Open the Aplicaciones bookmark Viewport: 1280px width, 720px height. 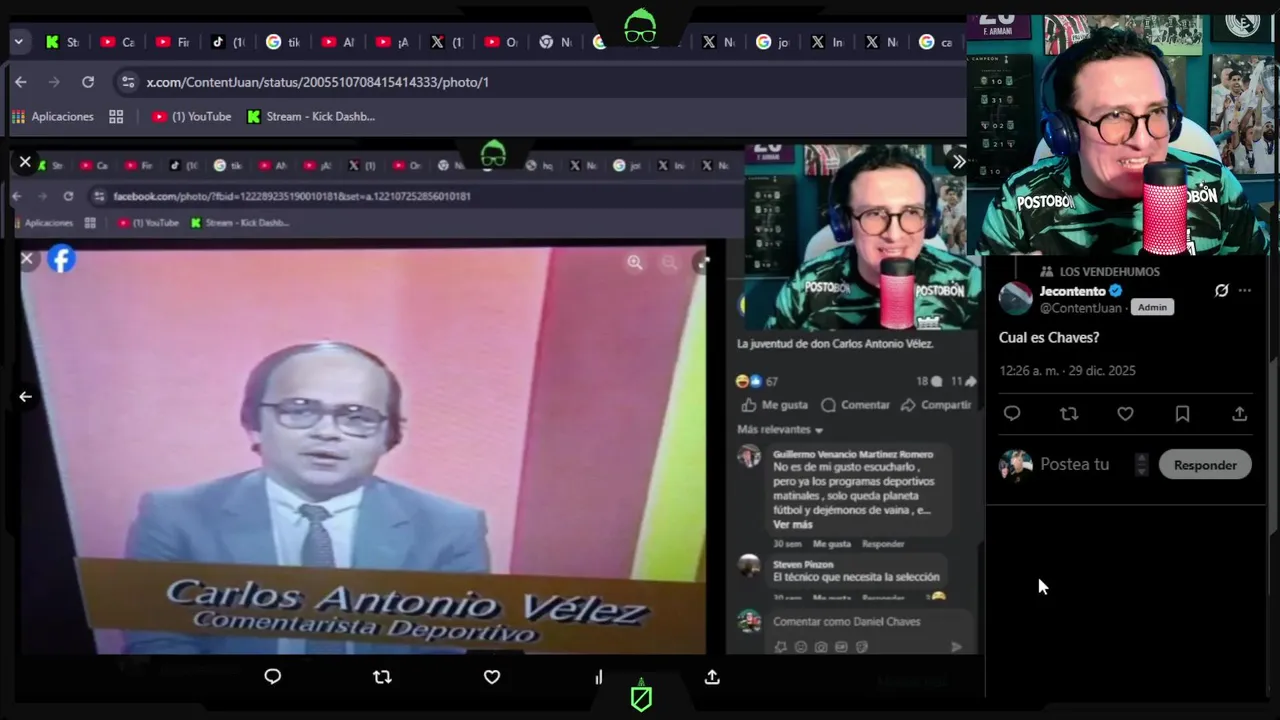tap(53, 117)
